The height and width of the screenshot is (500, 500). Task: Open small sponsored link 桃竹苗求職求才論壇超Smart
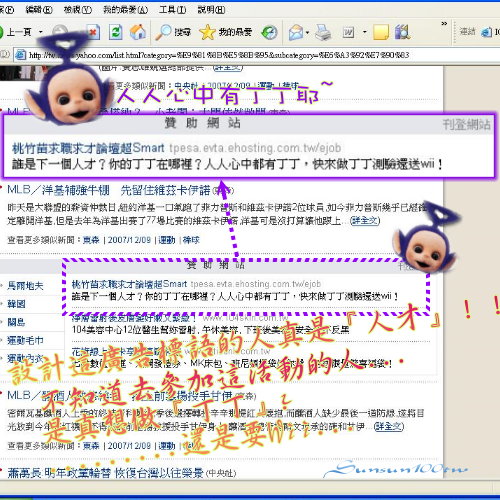(129, 284)
